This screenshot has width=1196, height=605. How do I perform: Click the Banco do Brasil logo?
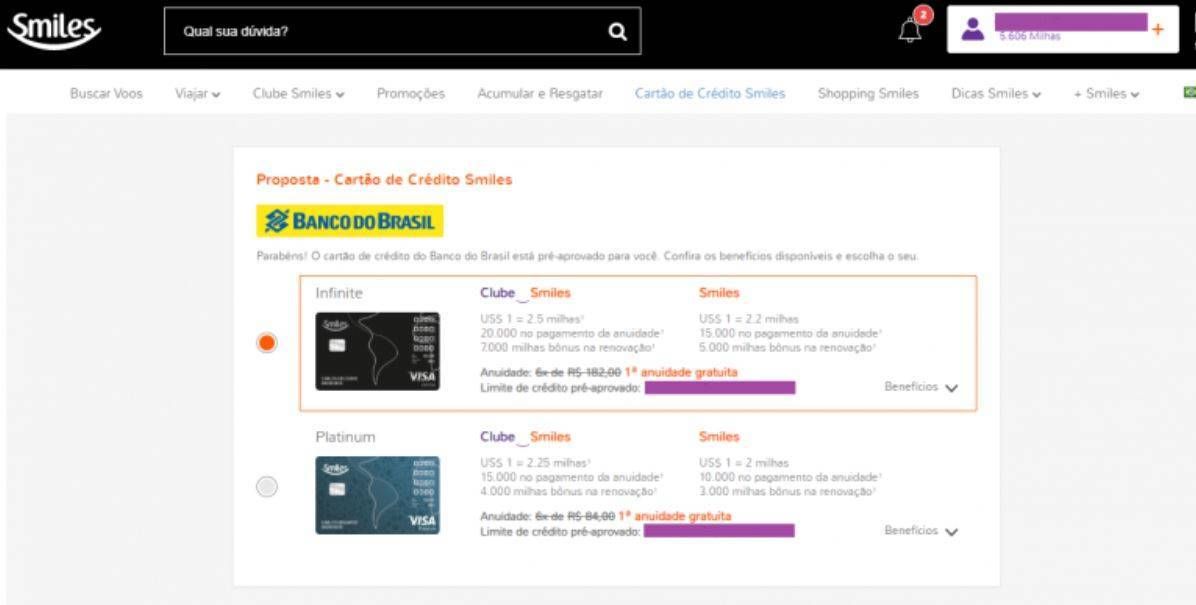[349, 221]
